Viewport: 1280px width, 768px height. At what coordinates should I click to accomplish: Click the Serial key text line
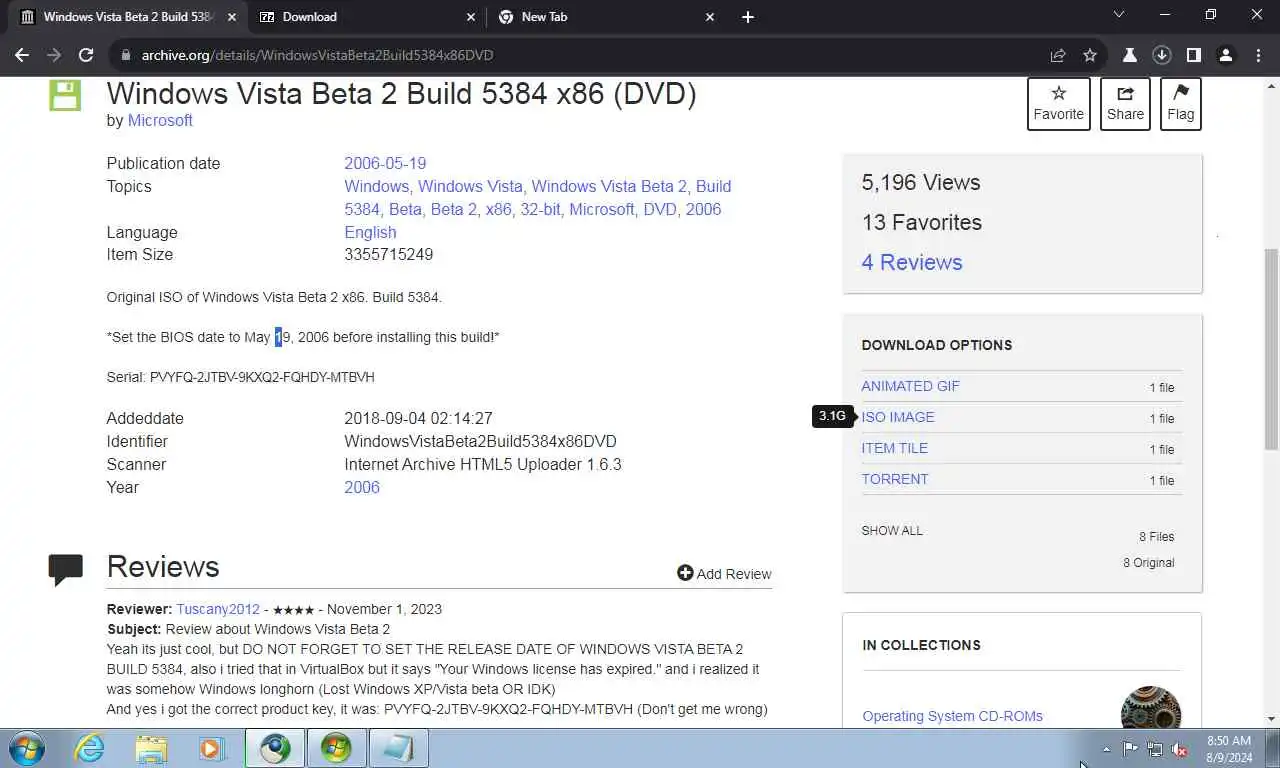point(240,377)
